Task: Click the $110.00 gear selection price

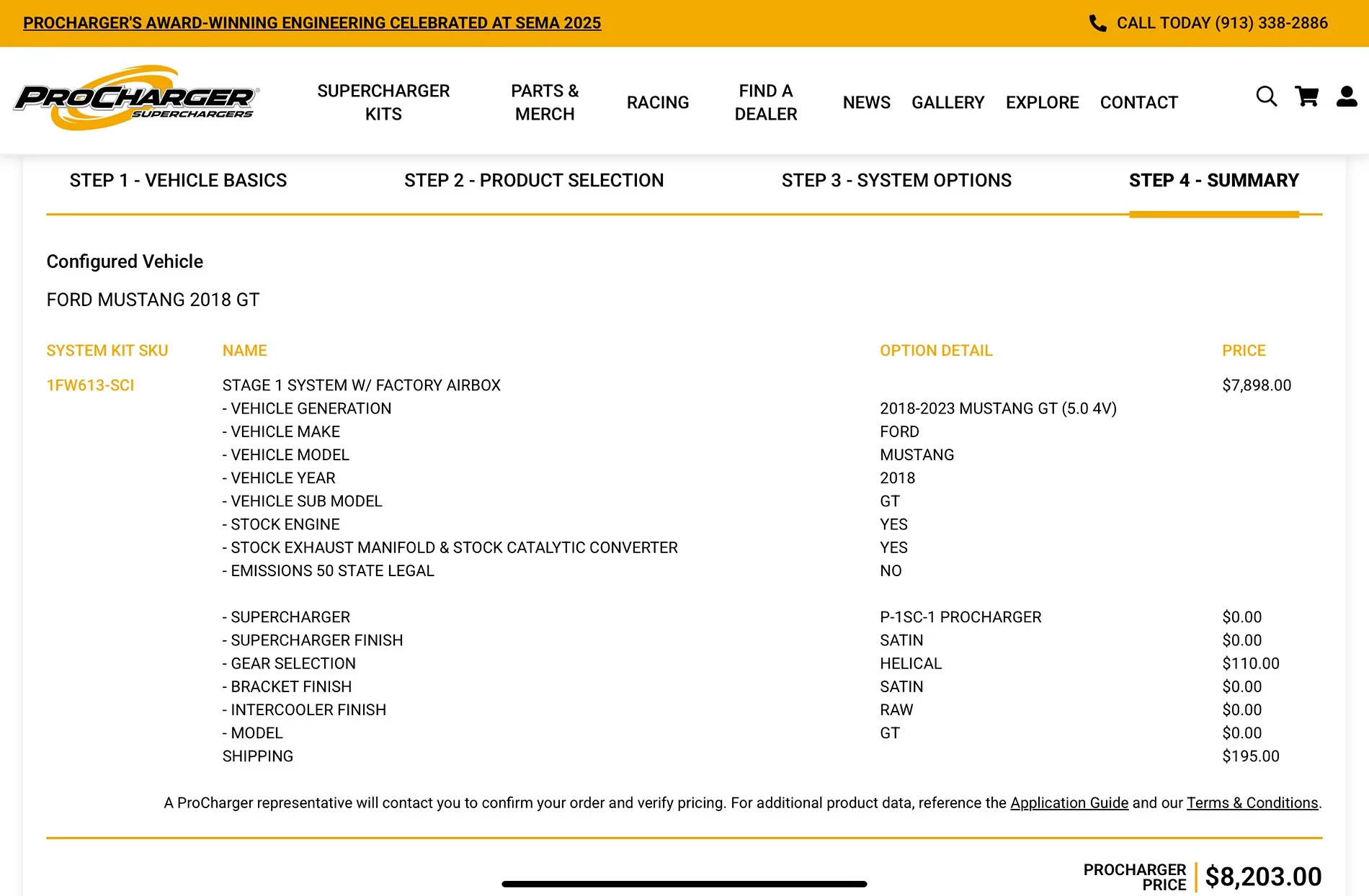Action: 1251,663
